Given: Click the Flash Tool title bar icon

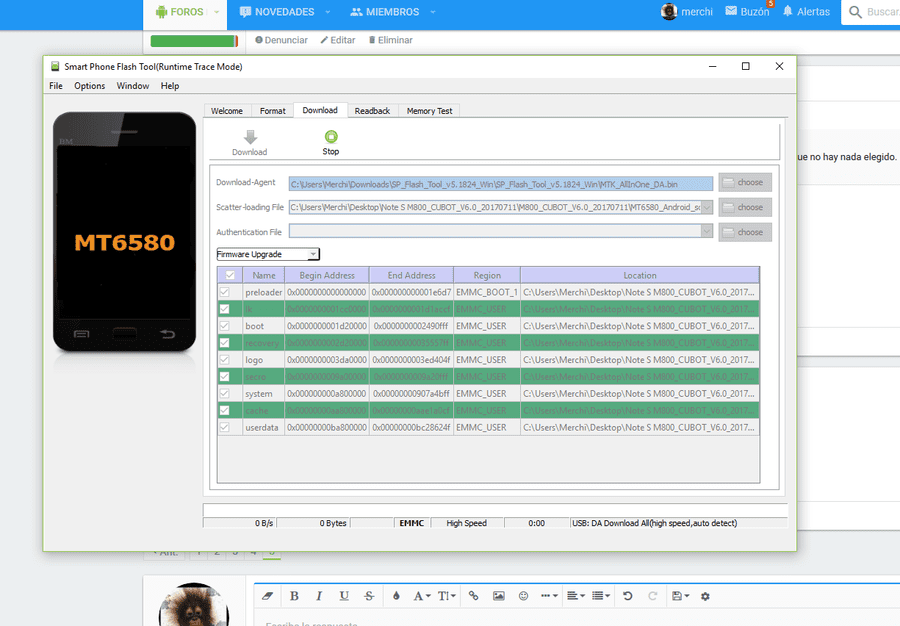Looking at the screenshot, I should coord(55,67).
